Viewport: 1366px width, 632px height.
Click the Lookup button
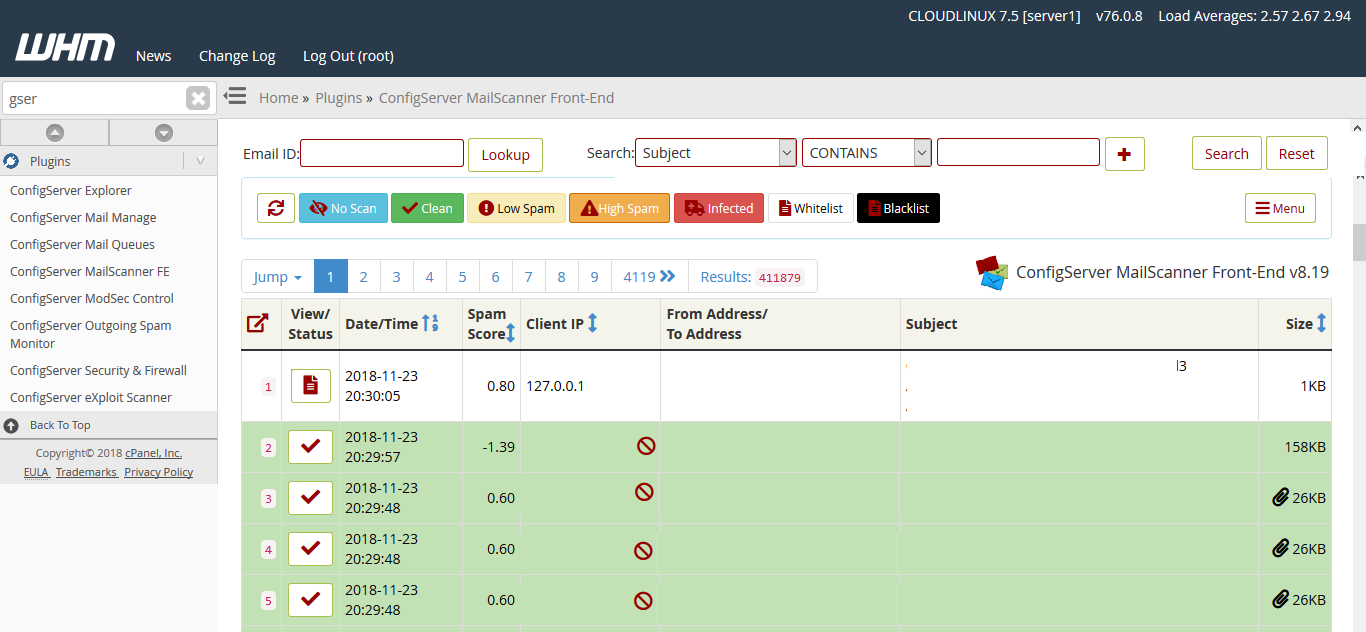[505, 155]
